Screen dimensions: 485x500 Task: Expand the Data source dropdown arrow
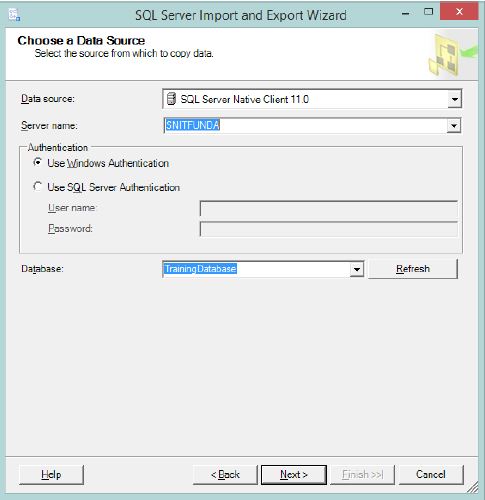(454, 99)
